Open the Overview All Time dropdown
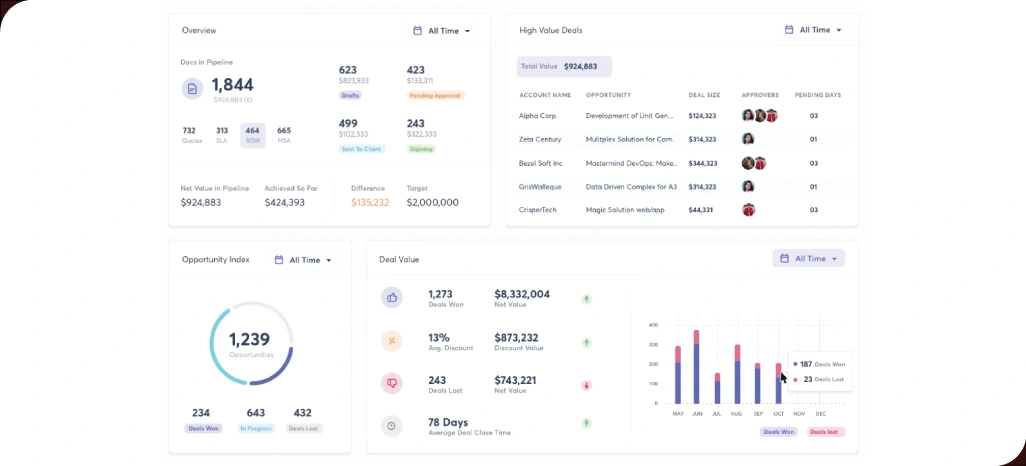 [x=442, y=31]
